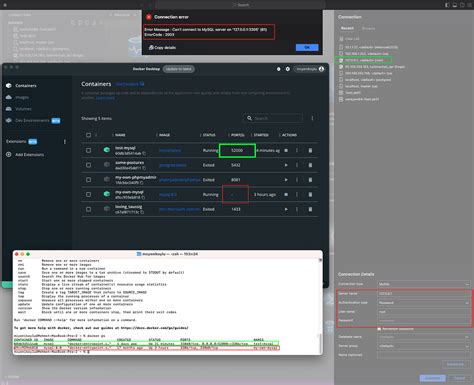Click the Give feedback link next to Containers

[130, 84]
